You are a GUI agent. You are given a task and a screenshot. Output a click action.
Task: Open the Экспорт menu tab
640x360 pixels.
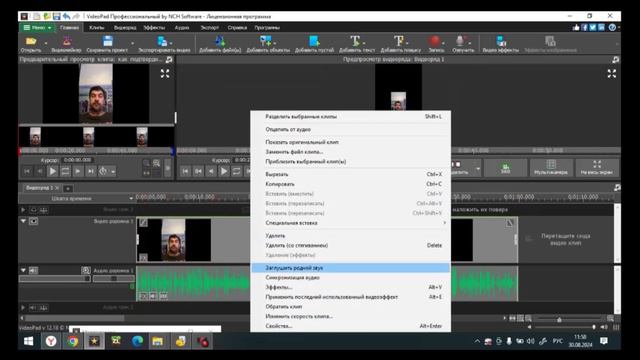(x=209, y=27)
